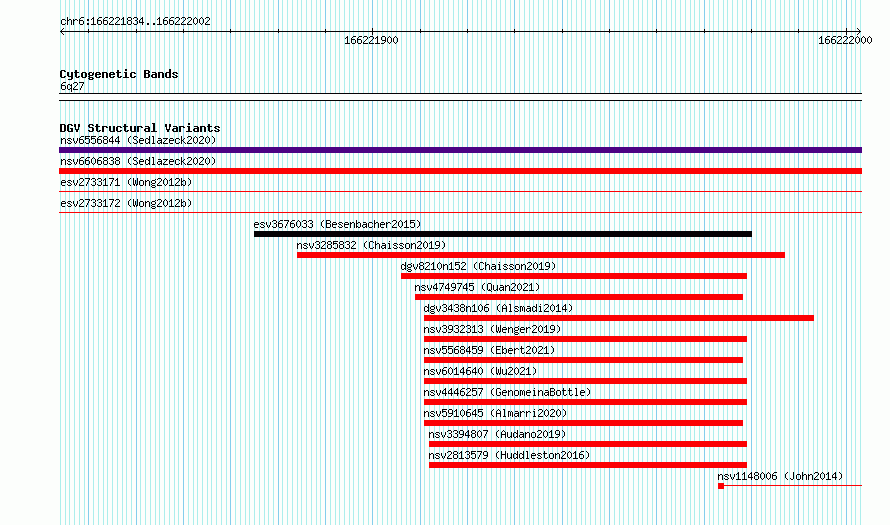Click the esv2733171 (Wong2012b) label

126,182
